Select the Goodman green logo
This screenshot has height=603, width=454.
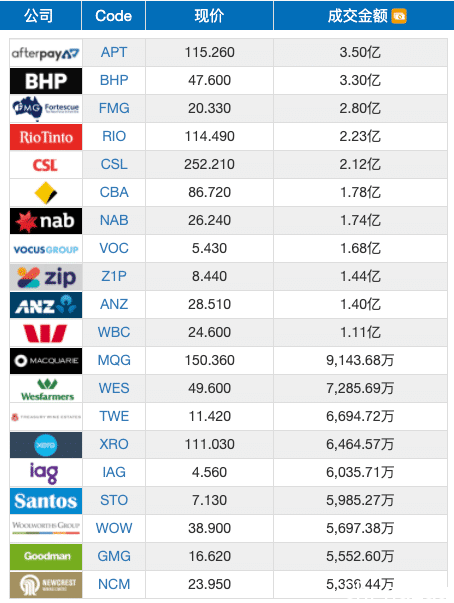point(46,557)
